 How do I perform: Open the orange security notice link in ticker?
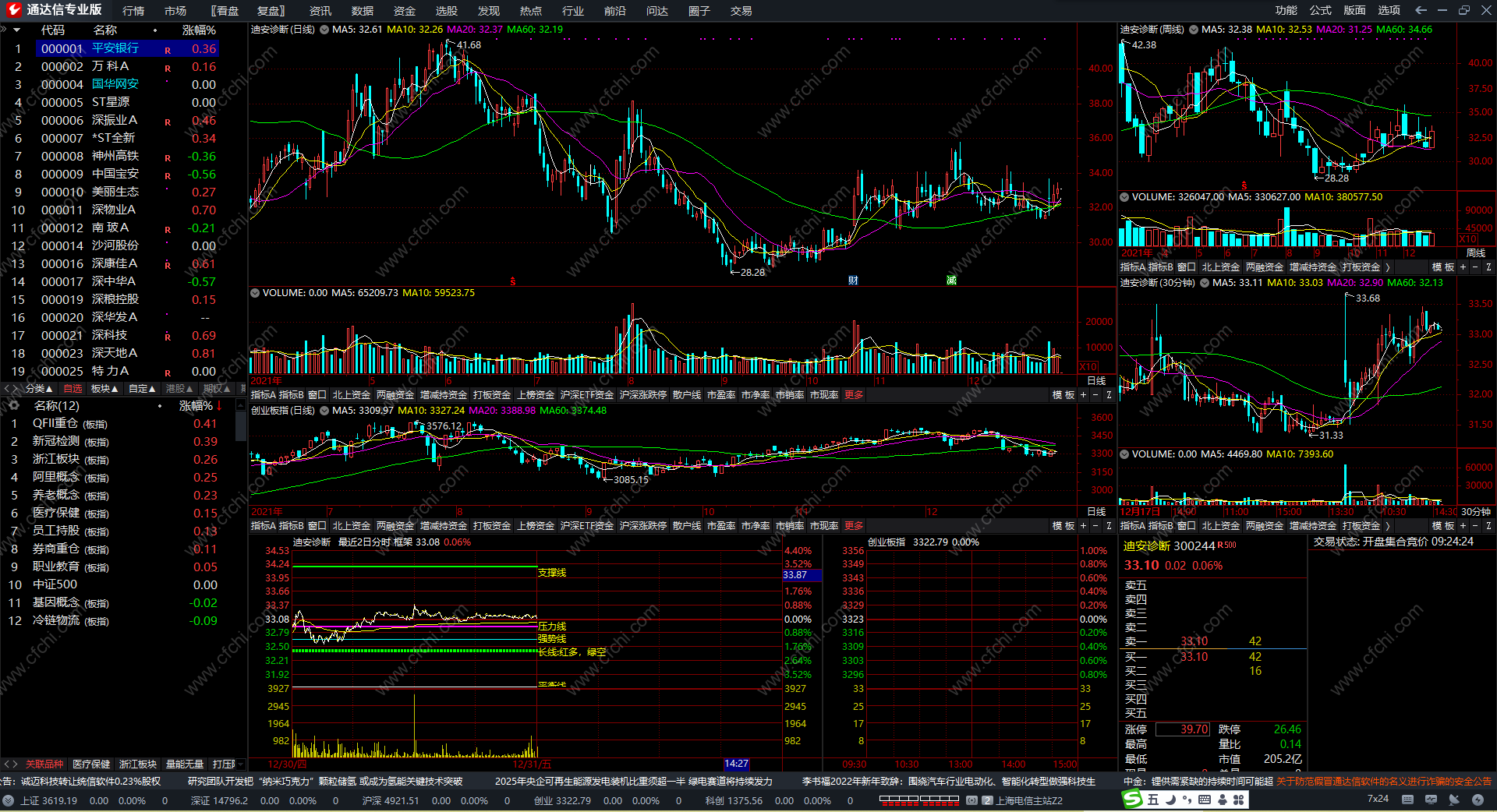[x=1383, y=781]
